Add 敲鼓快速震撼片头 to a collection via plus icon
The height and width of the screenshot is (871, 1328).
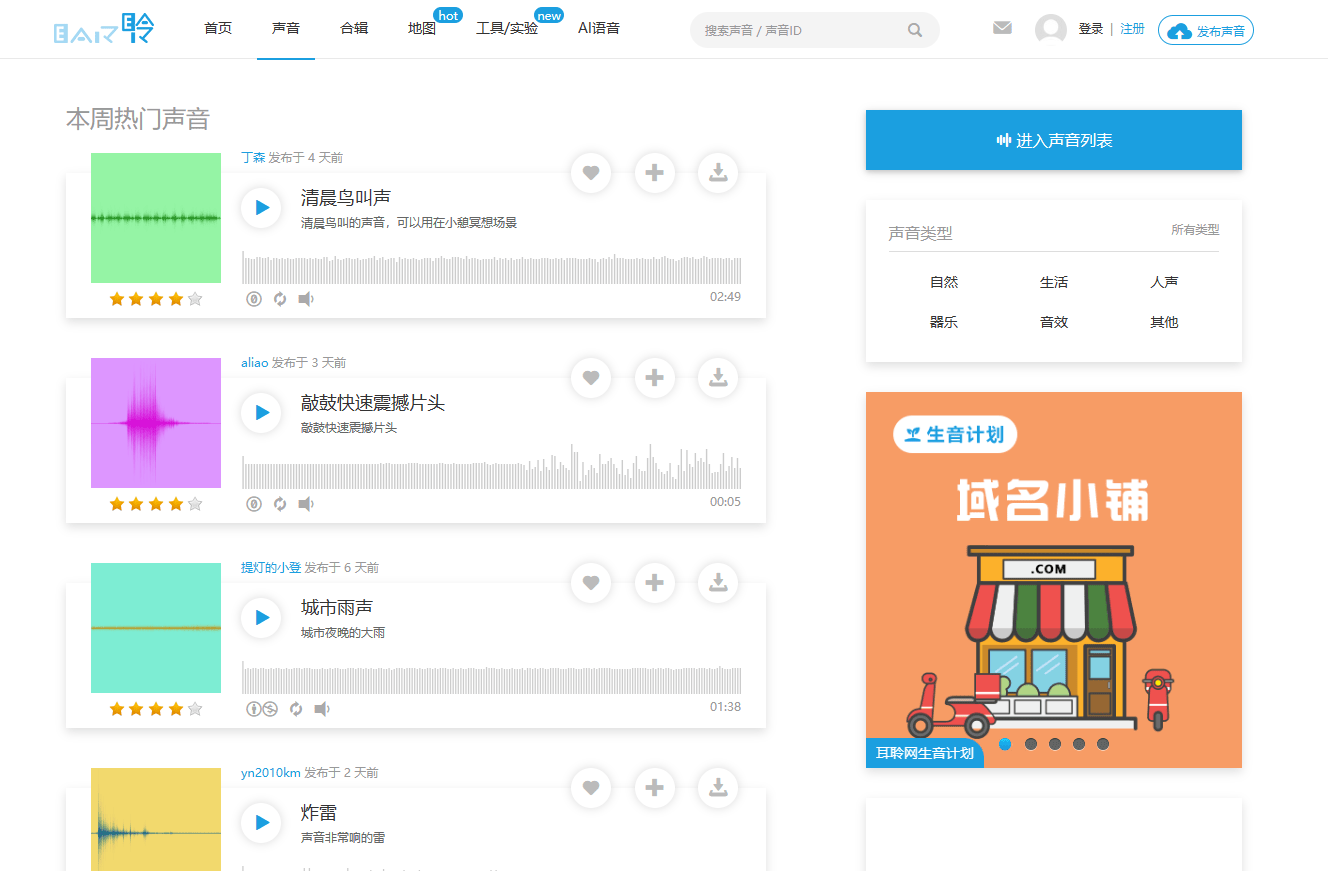[x=654, y=378]
